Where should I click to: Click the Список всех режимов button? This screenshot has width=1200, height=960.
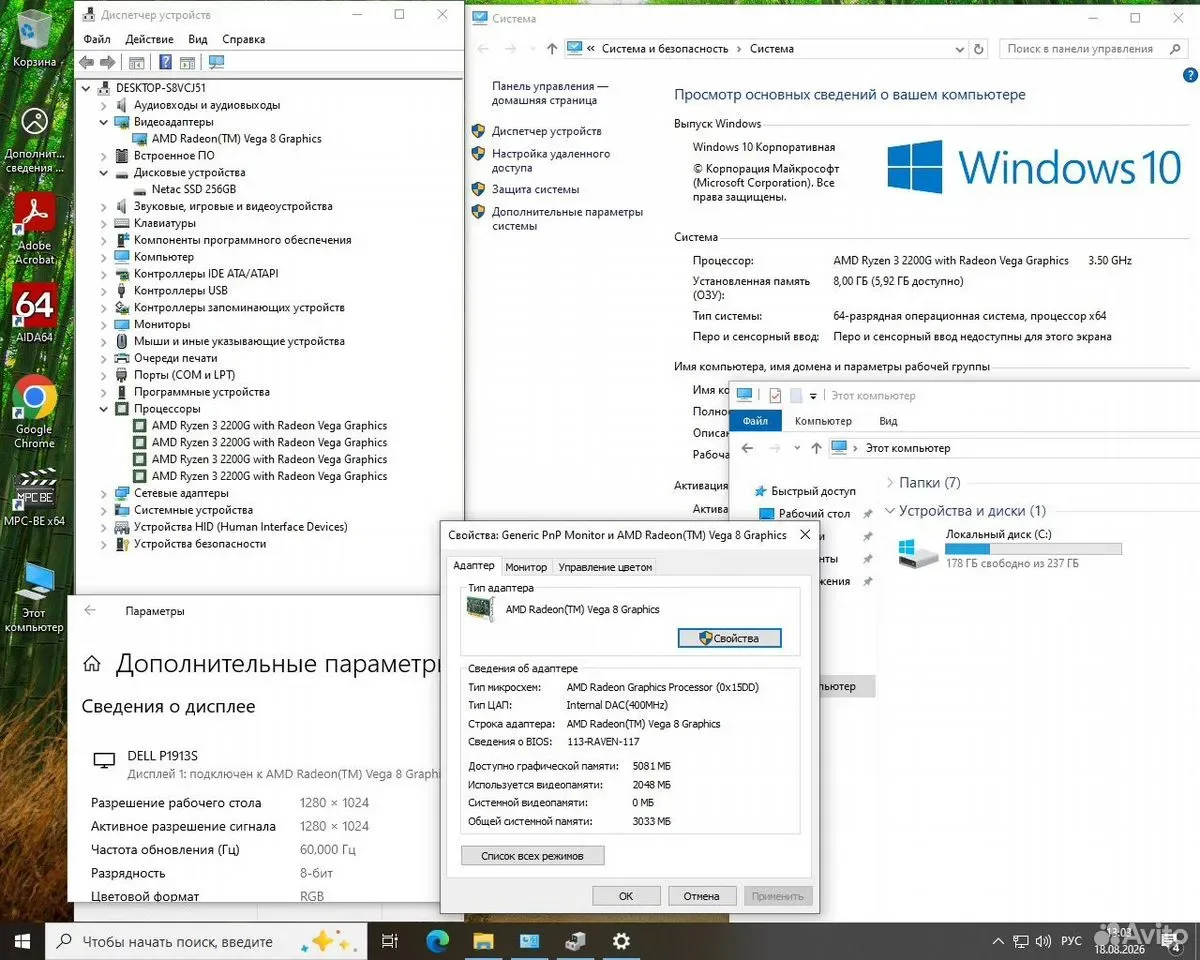(x=533, y=856)
